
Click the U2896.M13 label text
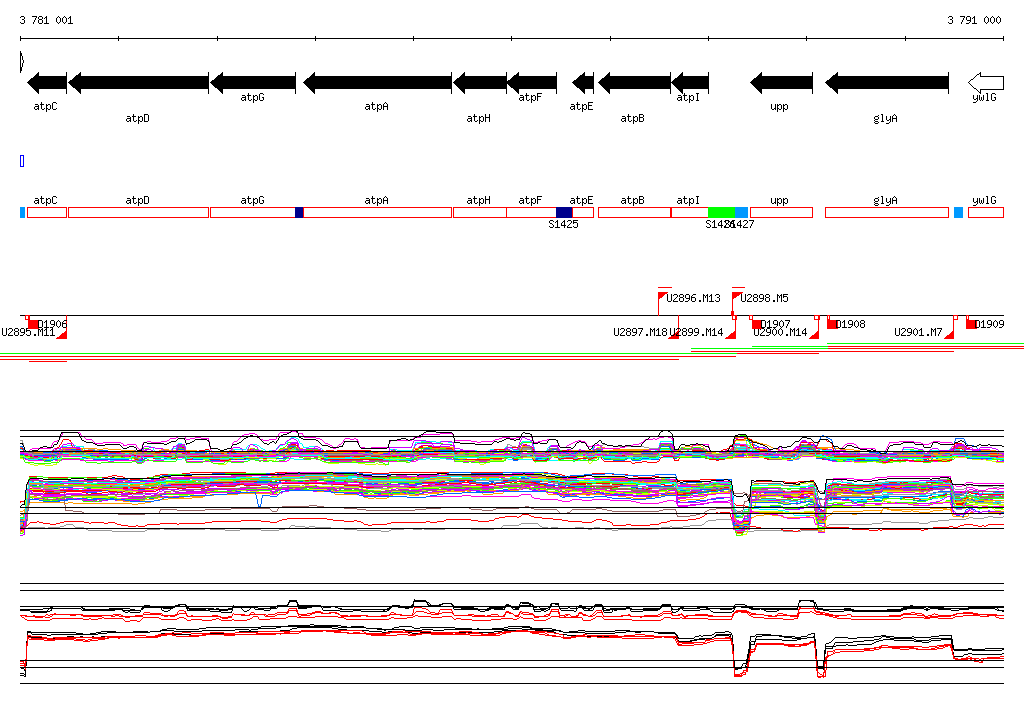(694, 298)
